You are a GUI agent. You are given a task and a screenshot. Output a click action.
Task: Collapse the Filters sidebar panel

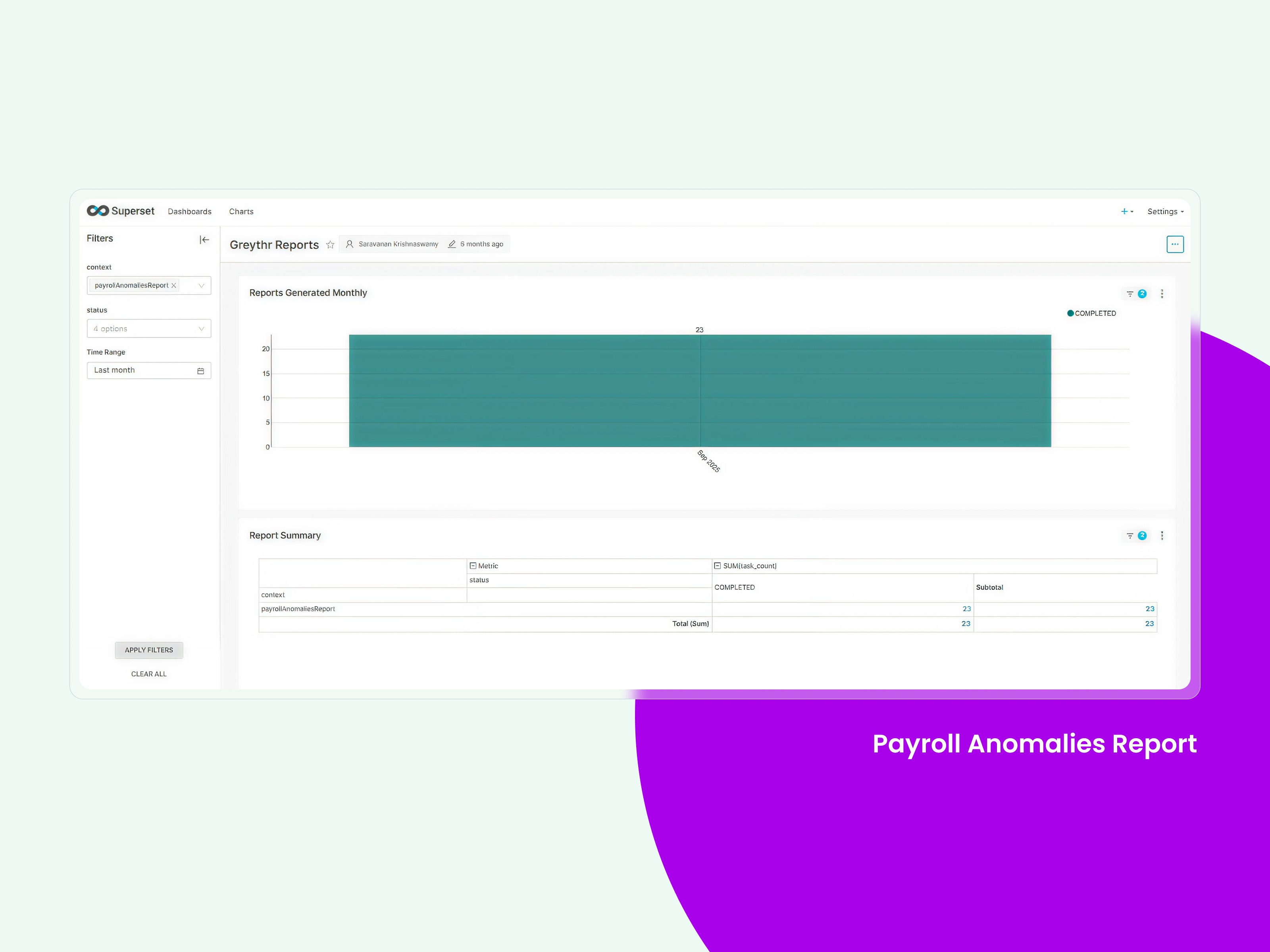(204, 240)
